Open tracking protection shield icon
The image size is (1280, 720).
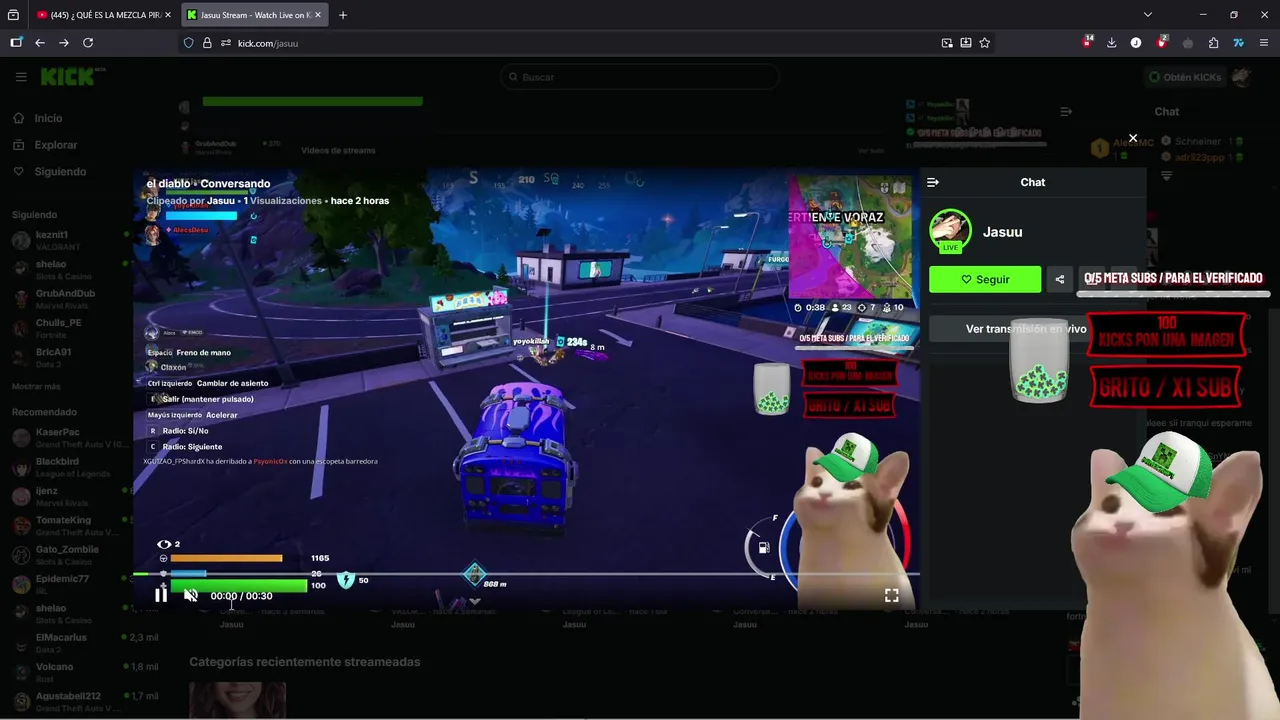[x=188, y=43]
